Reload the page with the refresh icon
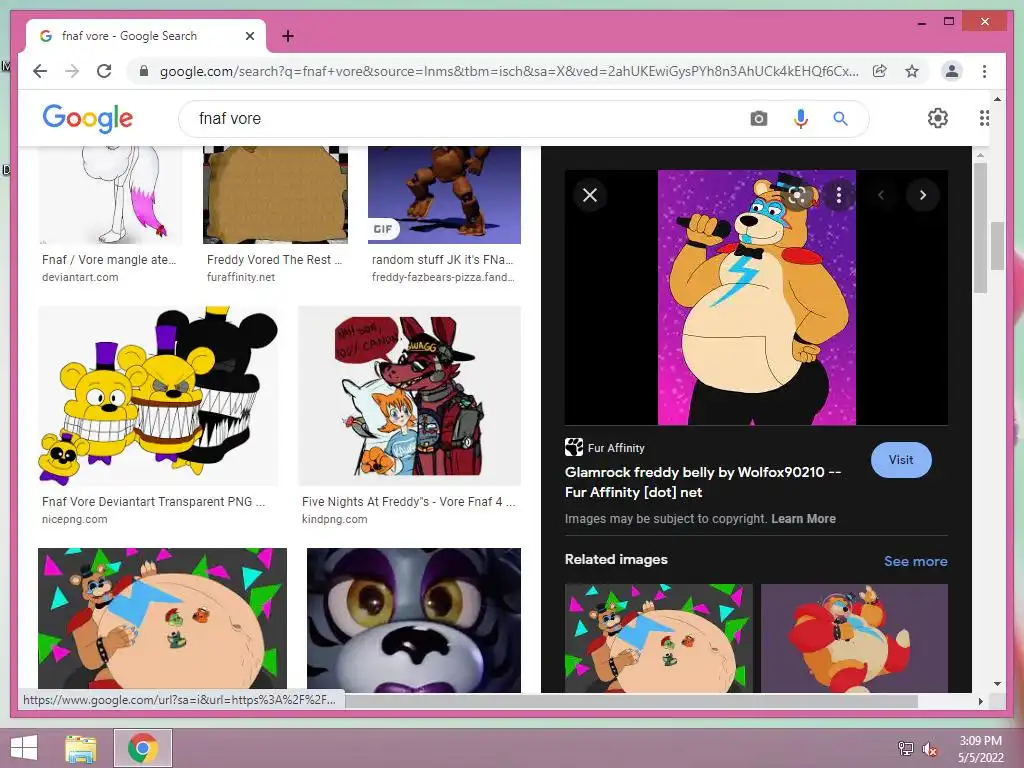Screen dimensions: 1024x768 pyautogui.click(x=104, y=71)
